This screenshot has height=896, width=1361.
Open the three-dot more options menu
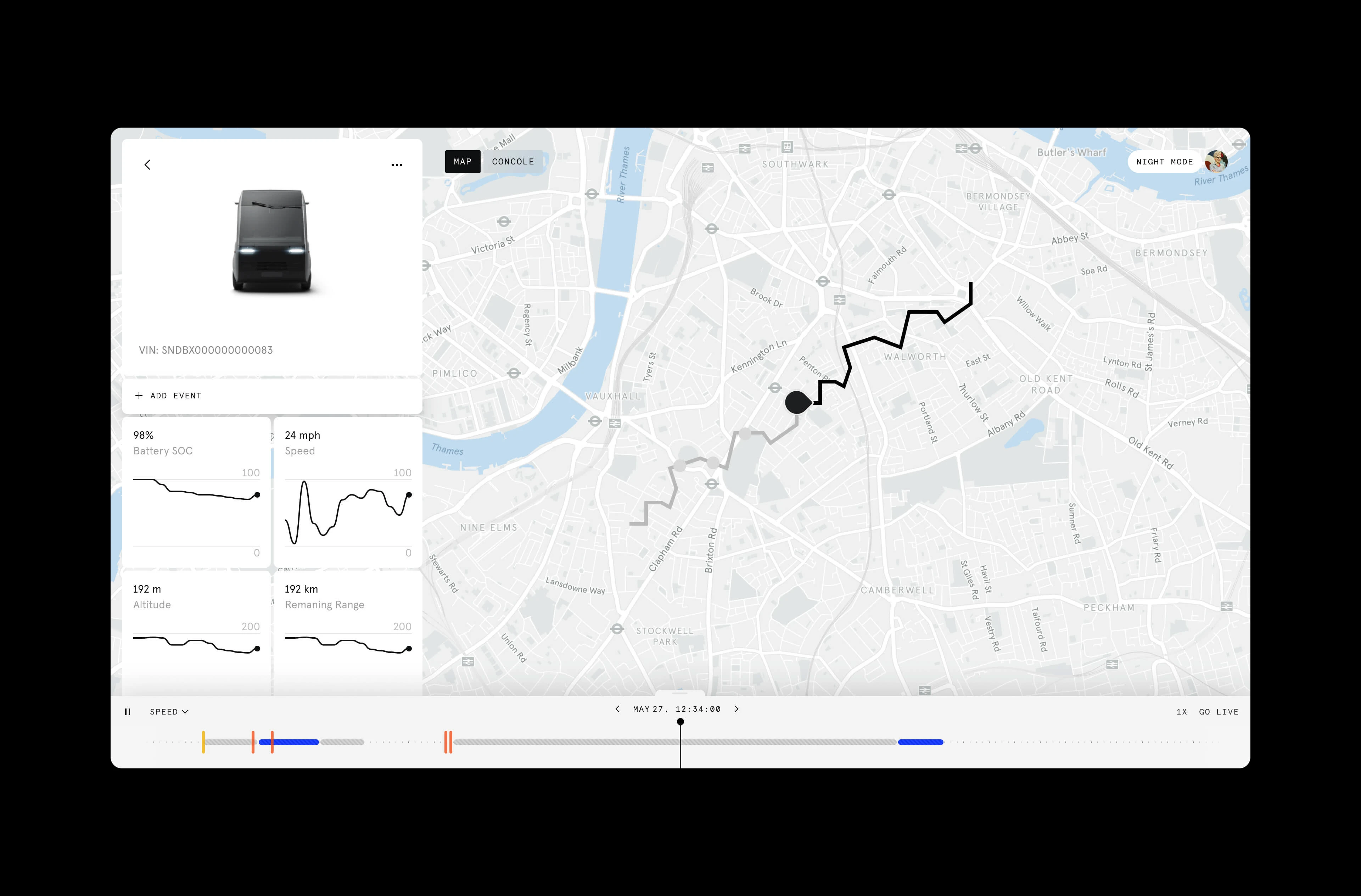point(397,165)
